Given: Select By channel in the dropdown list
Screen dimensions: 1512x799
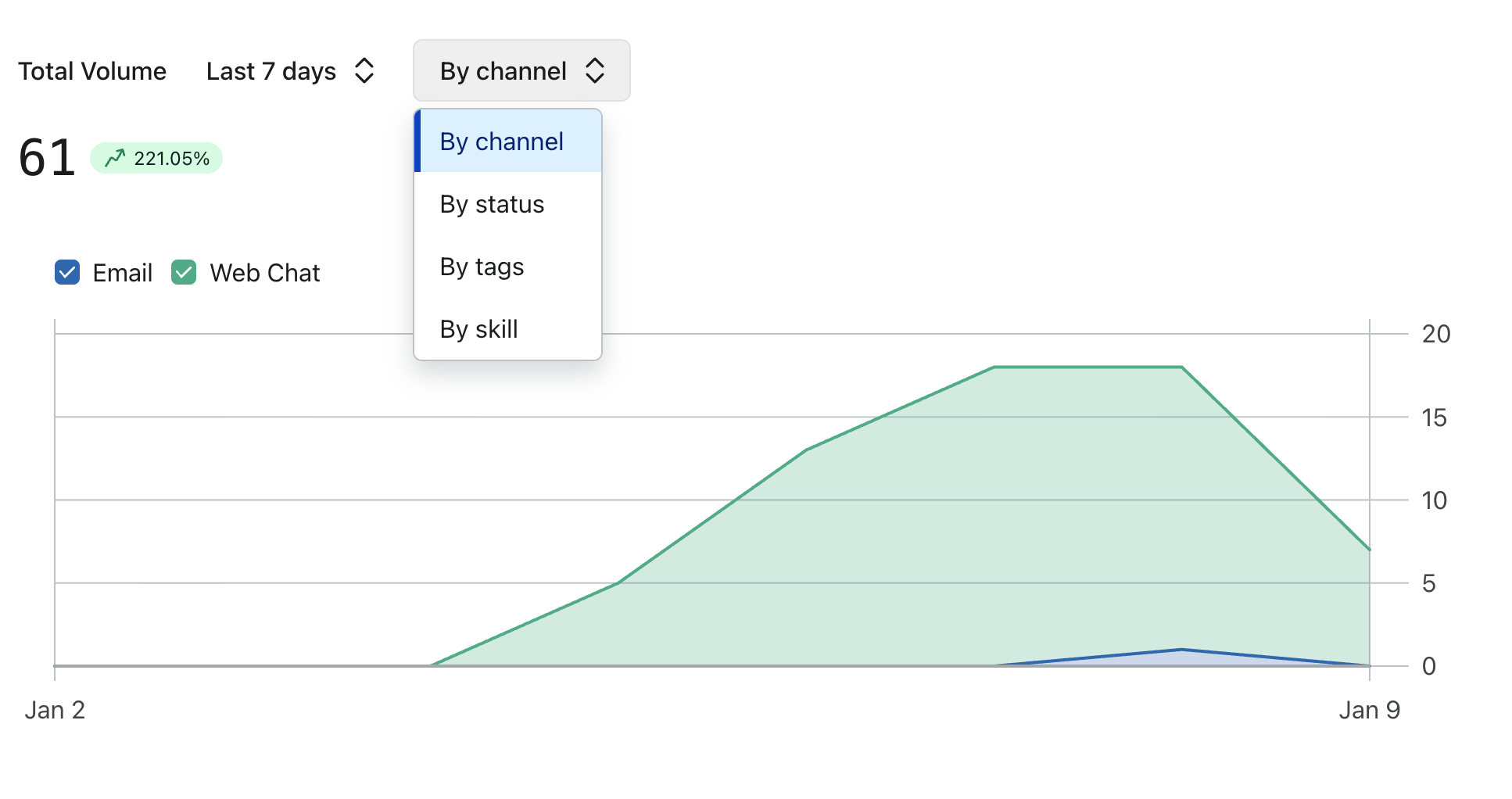Looking at the screenshot, I should 501,142.
